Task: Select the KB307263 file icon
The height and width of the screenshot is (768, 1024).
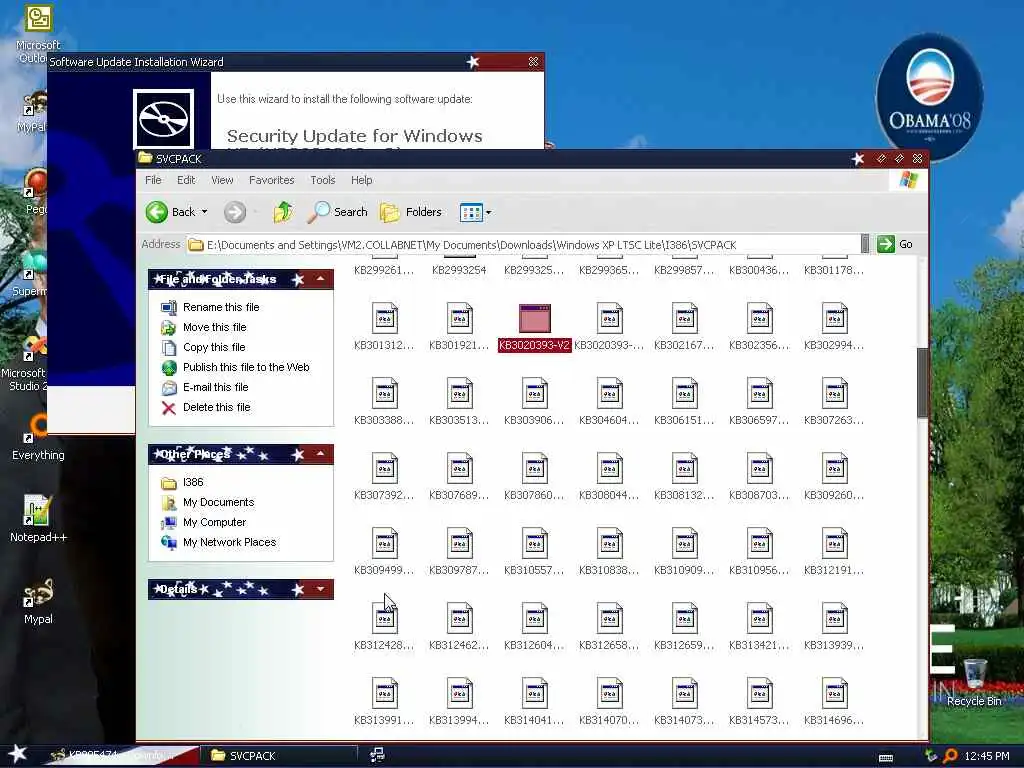Action: click(x=835, y=394)
